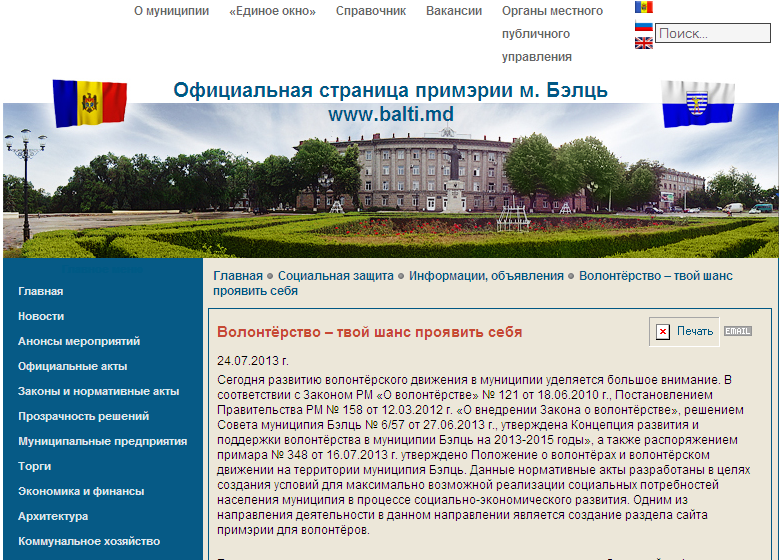779x560 pixels.
Task: Open Официальные акты in the sidebar
Action: pyautogui.click(x=72, y=366)
